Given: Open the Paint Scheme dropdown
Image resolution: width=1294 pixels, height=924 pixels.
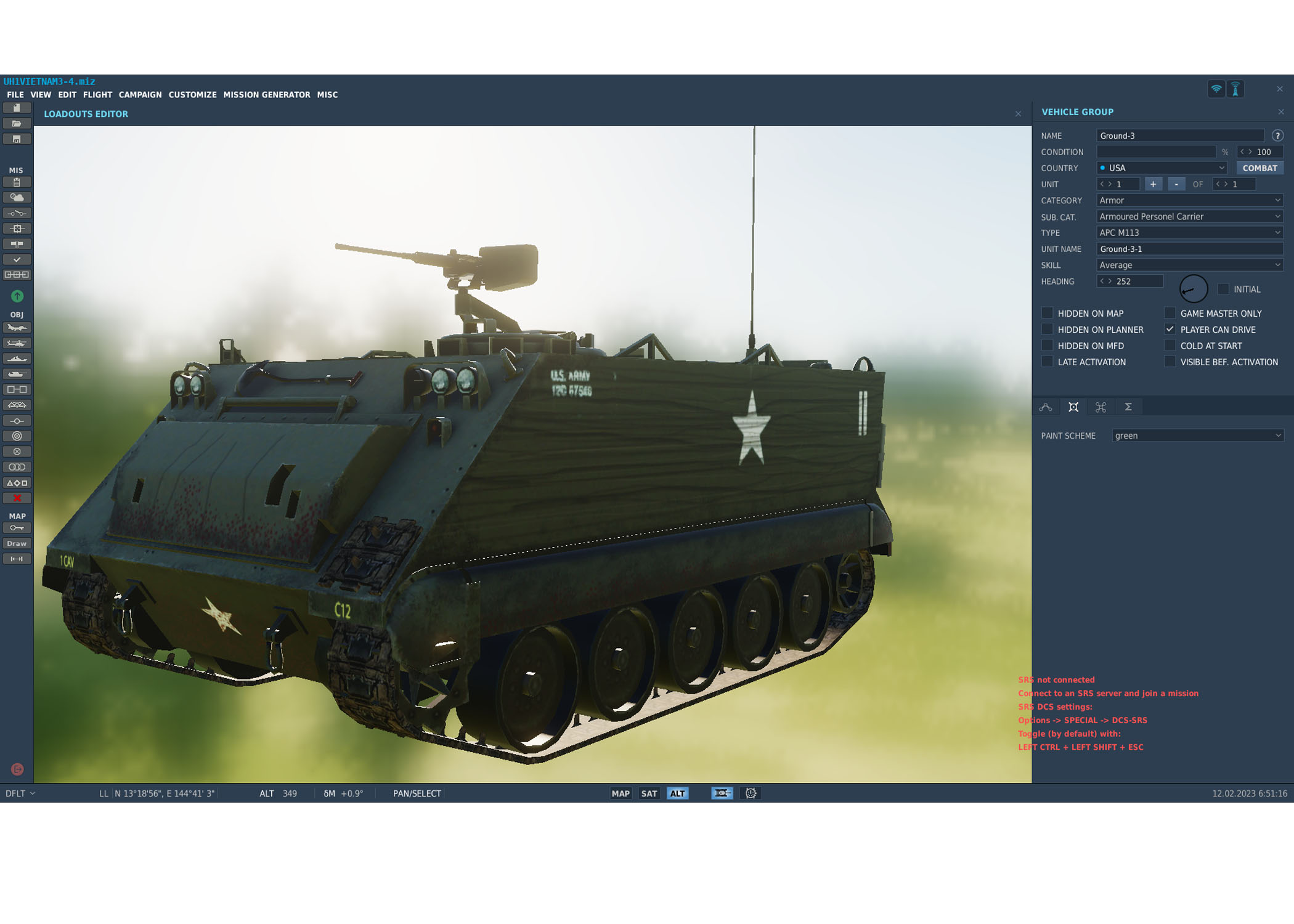Looking at the screenshot, I should coord(1197,436).
